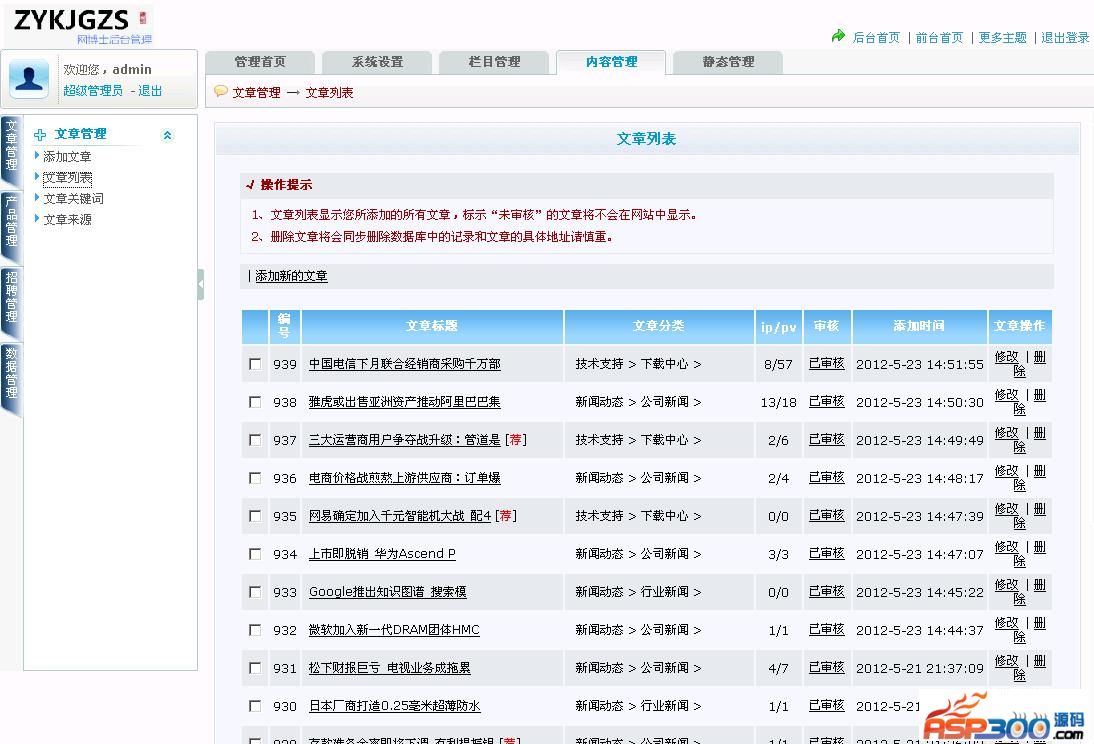
Task: Select checkbox for article 936
Action: (255, 478)
